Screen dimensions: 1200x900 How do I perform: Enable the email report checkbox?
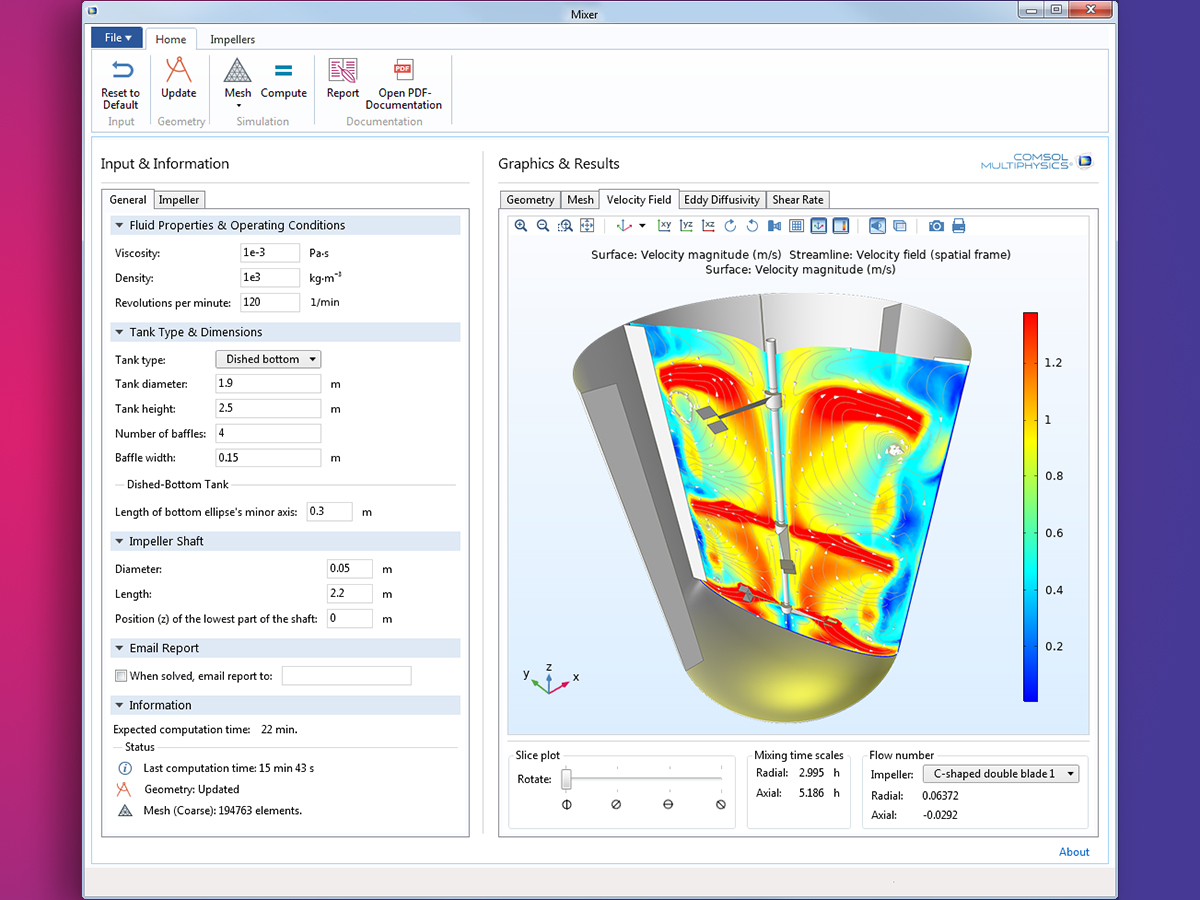pos(123,675)
